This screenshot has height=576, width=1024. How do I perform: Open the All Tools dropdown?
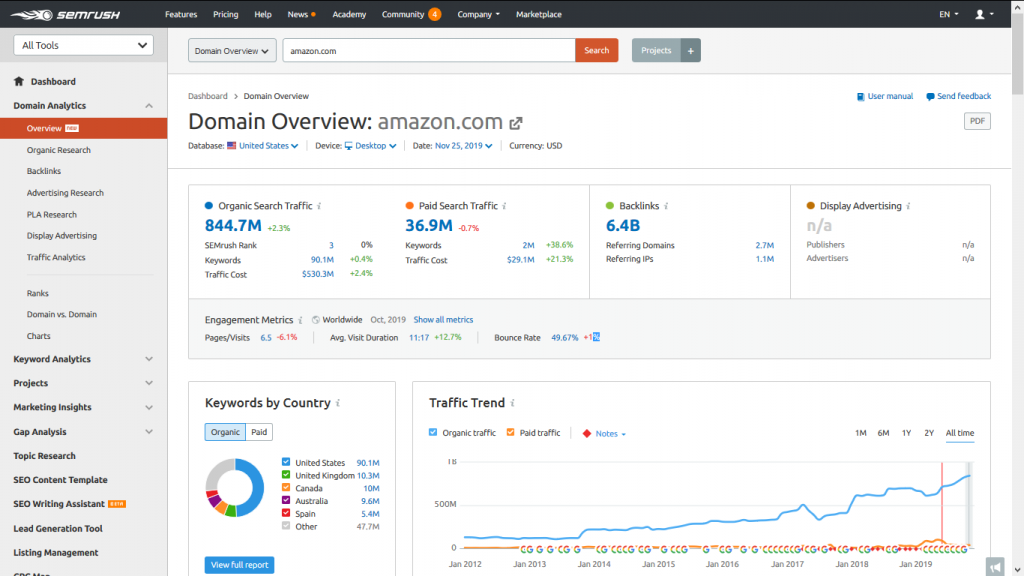84,45
